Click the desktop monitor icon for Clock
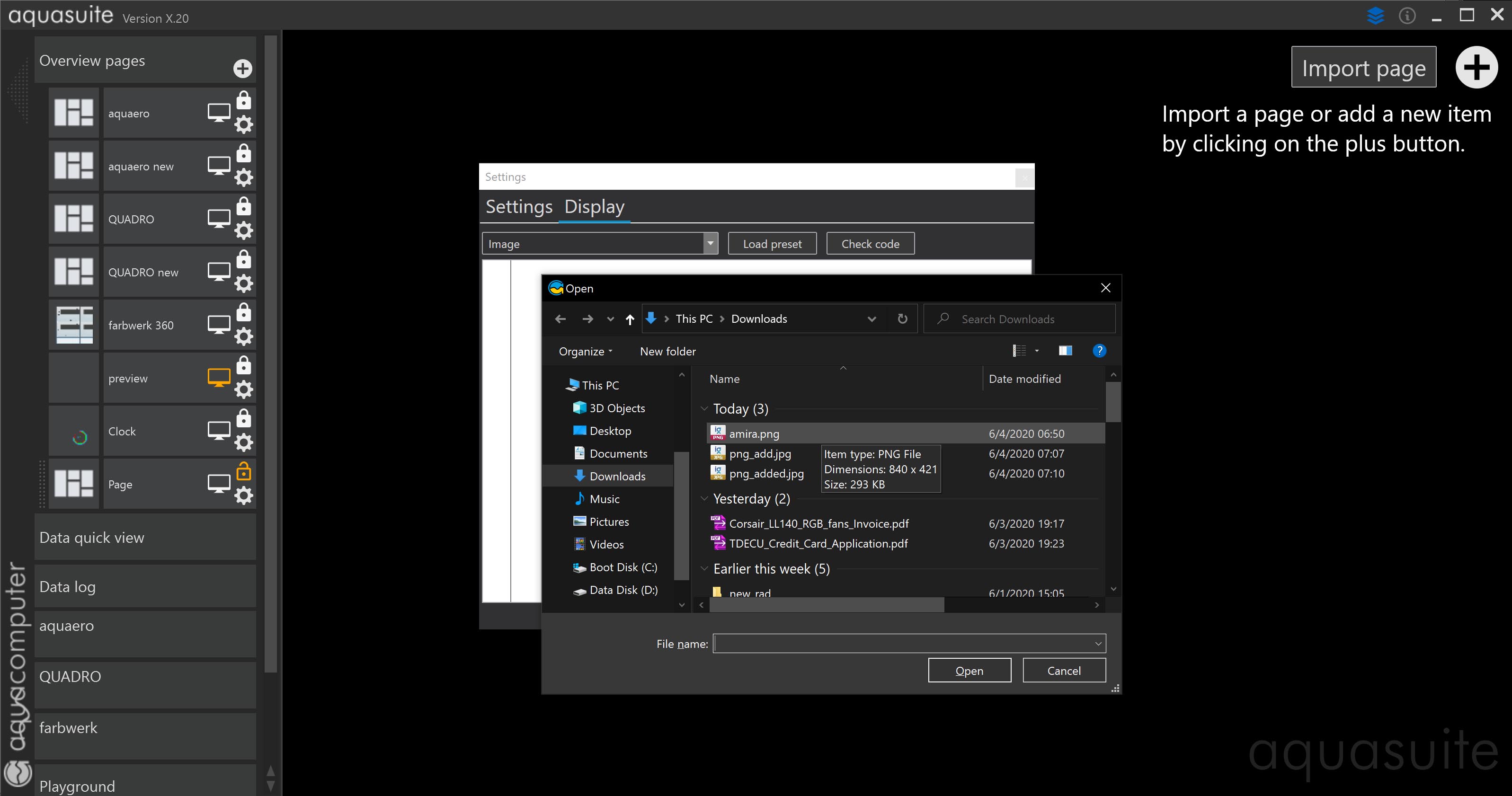Screen dimensions: 1512x796 pos(219,431)
